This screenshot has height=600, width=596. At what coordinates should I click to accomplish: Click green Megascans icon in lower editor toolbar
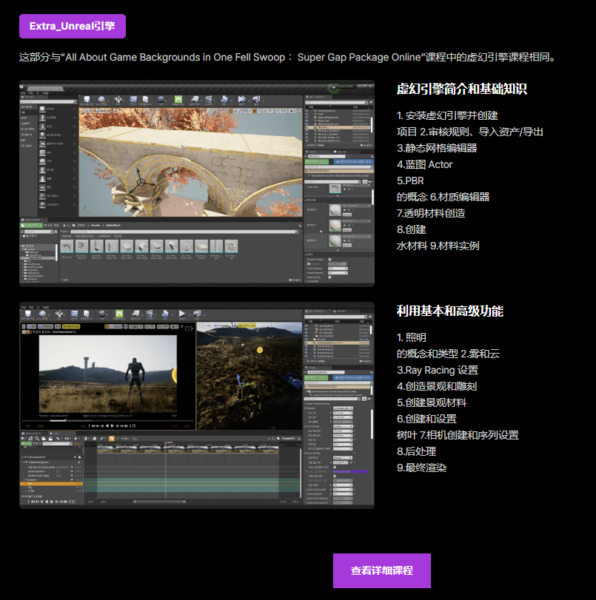[x=119, y=314]
